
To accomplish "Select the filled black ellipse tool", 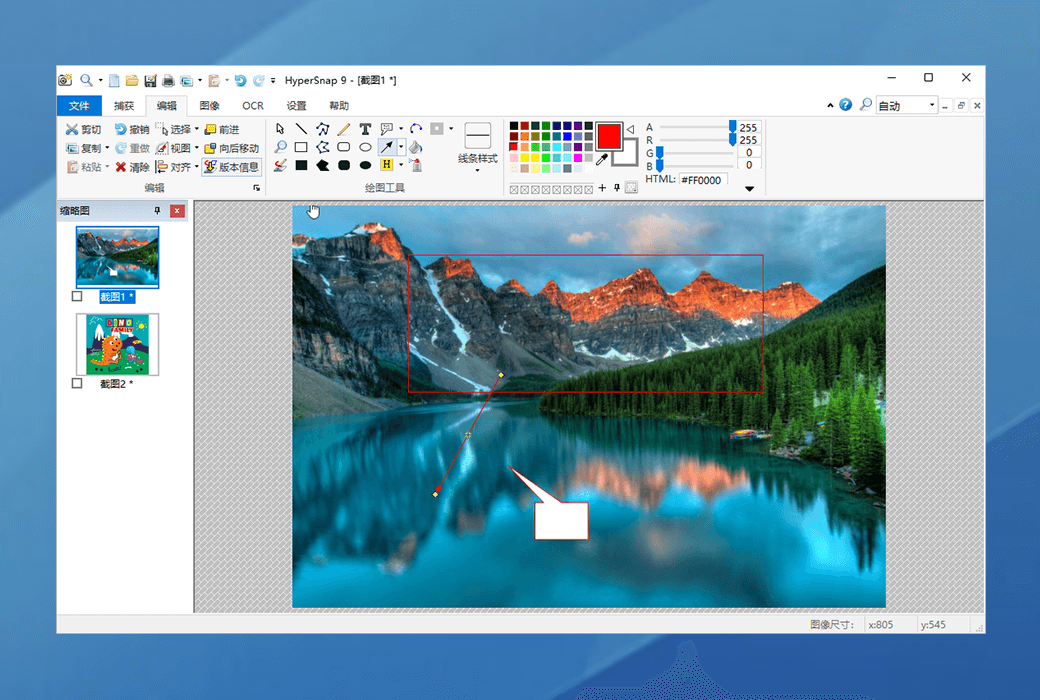I will pos(365,166).
